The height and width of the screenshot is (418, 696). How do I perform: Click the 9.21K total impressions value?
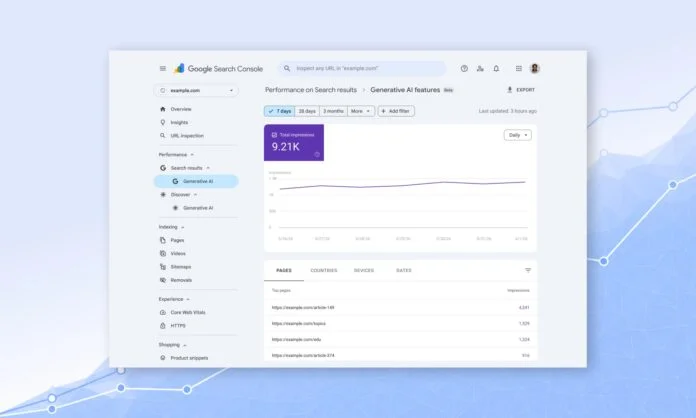[x=285, y=147]
